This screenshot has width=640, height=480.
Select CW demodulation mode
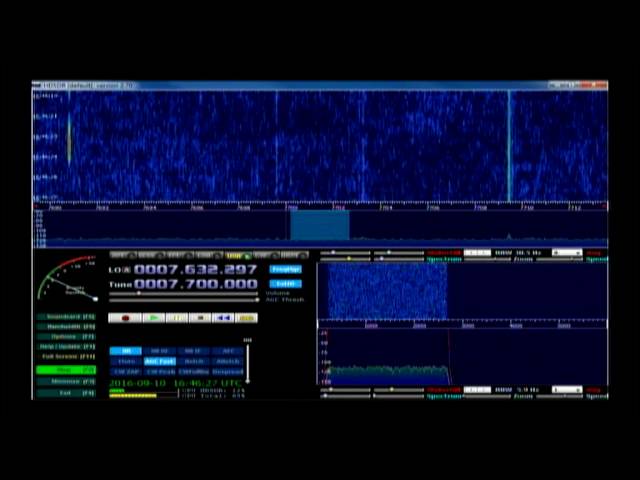coord(266,256)
